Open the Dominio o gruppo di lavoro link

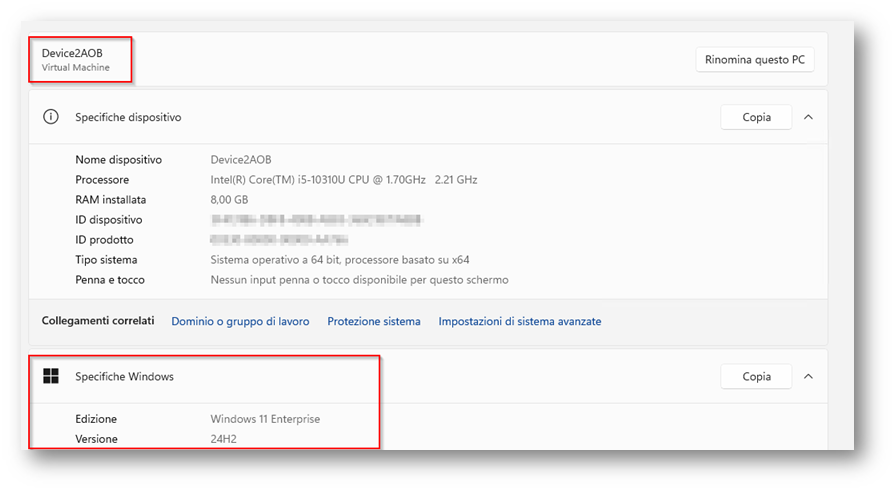241,321
